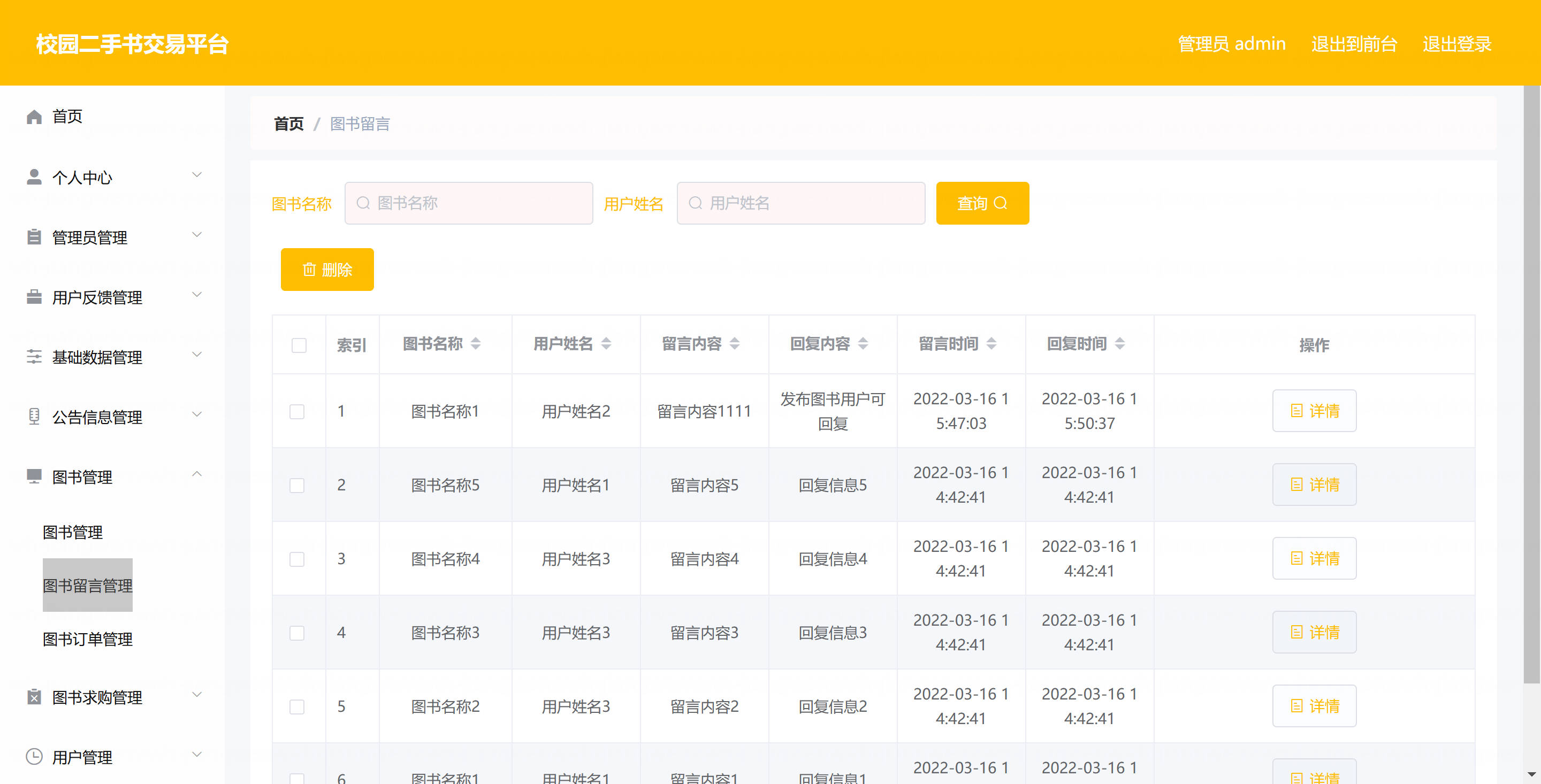
Task: Open the 图书管理 submenu item
Action: point(72,532)
